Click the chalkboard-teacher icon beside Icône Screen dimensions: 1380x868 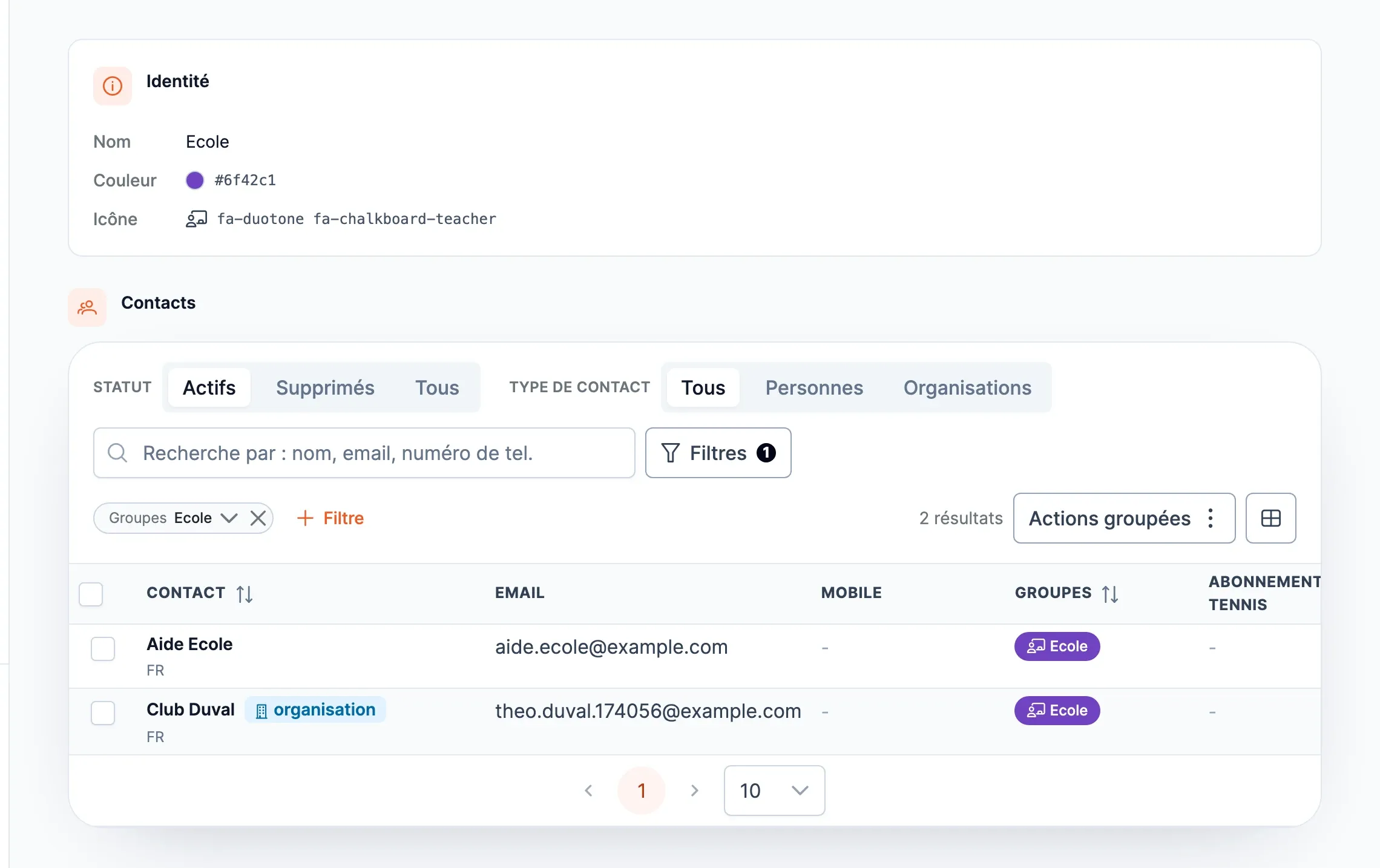click(196, 219)
